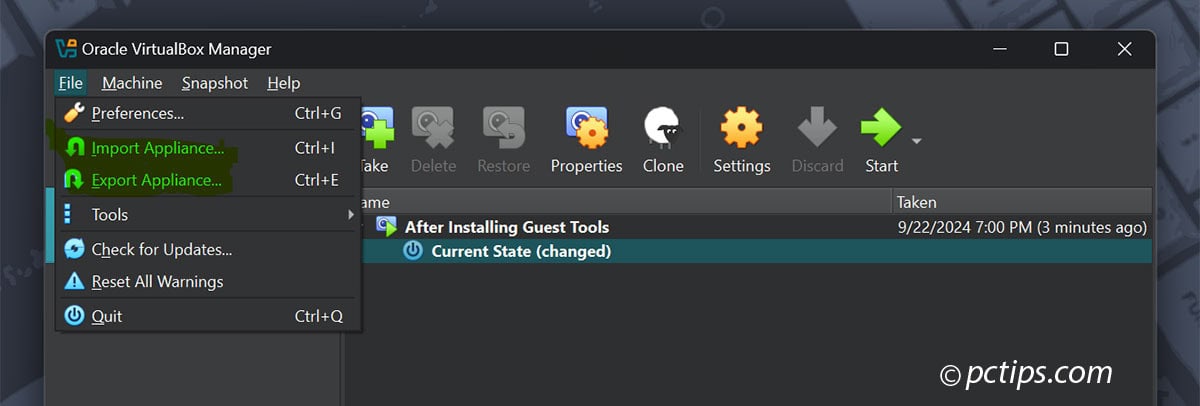Click the Take snapshot icon
1200x406 pixels.
[x=374, y=130]
